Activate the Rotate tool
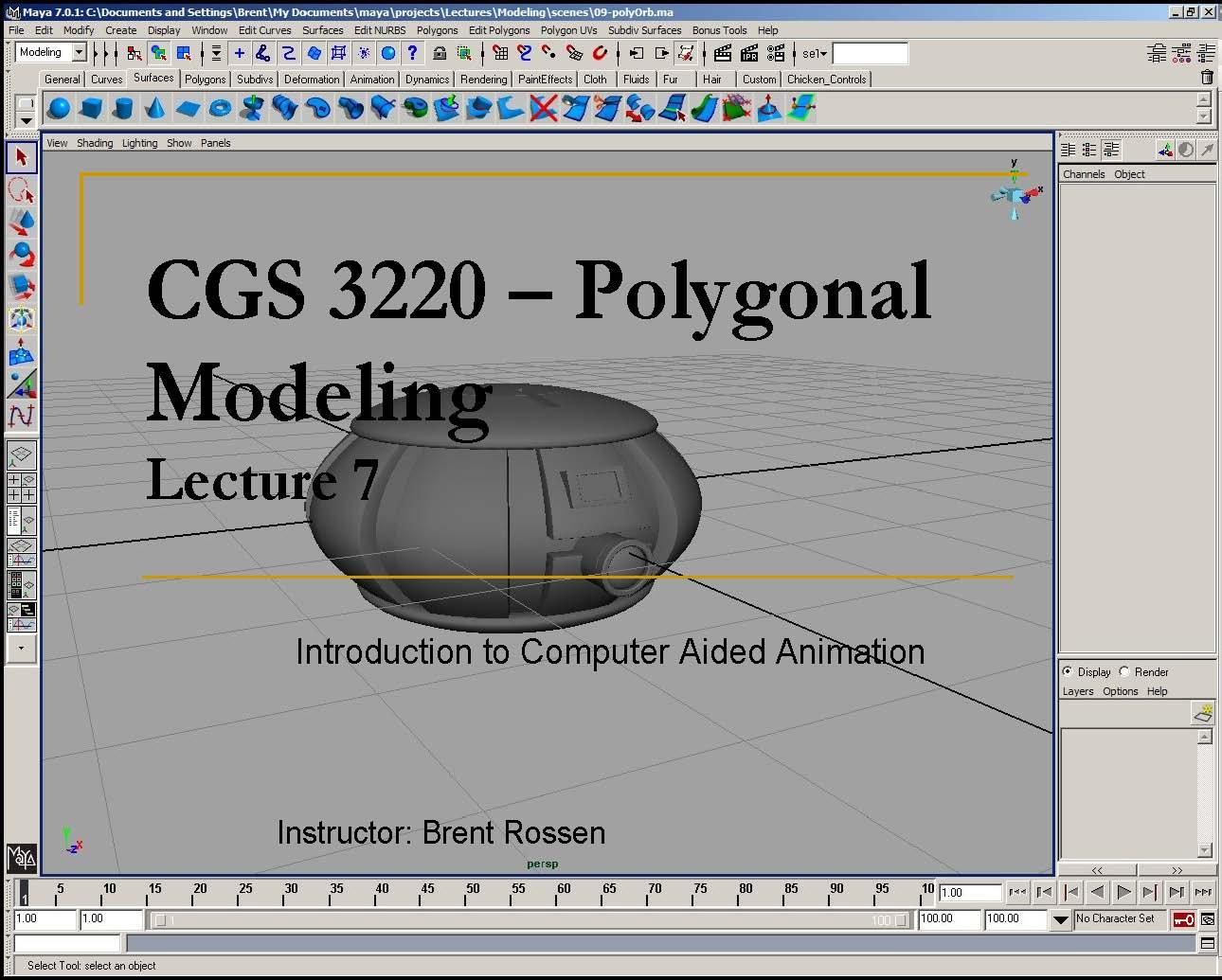Viewport: 1222px width, 980px height. [22, 254]
